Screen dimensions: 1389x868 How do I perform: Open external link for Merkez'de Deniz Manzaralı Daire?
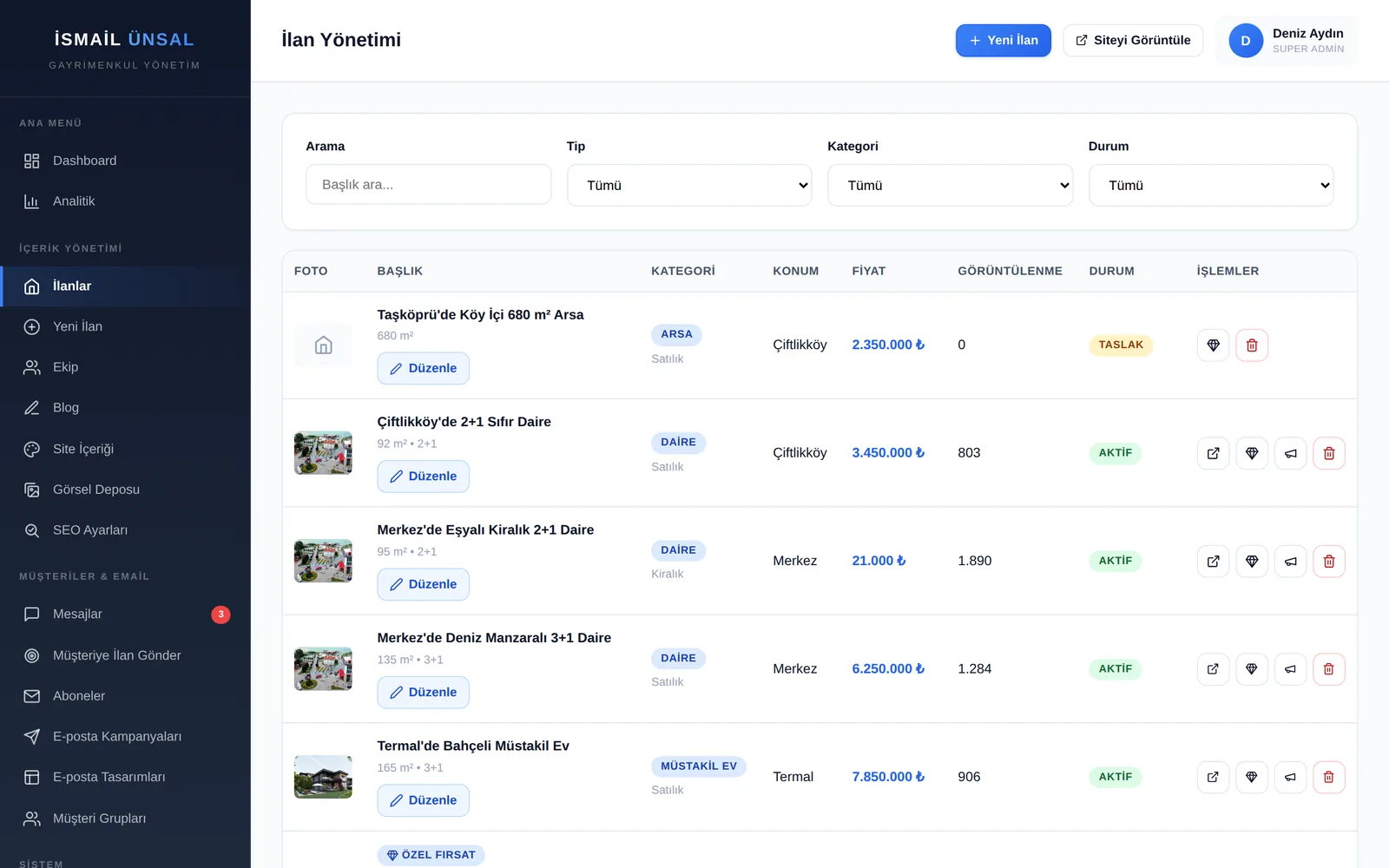coord(1213,669)
